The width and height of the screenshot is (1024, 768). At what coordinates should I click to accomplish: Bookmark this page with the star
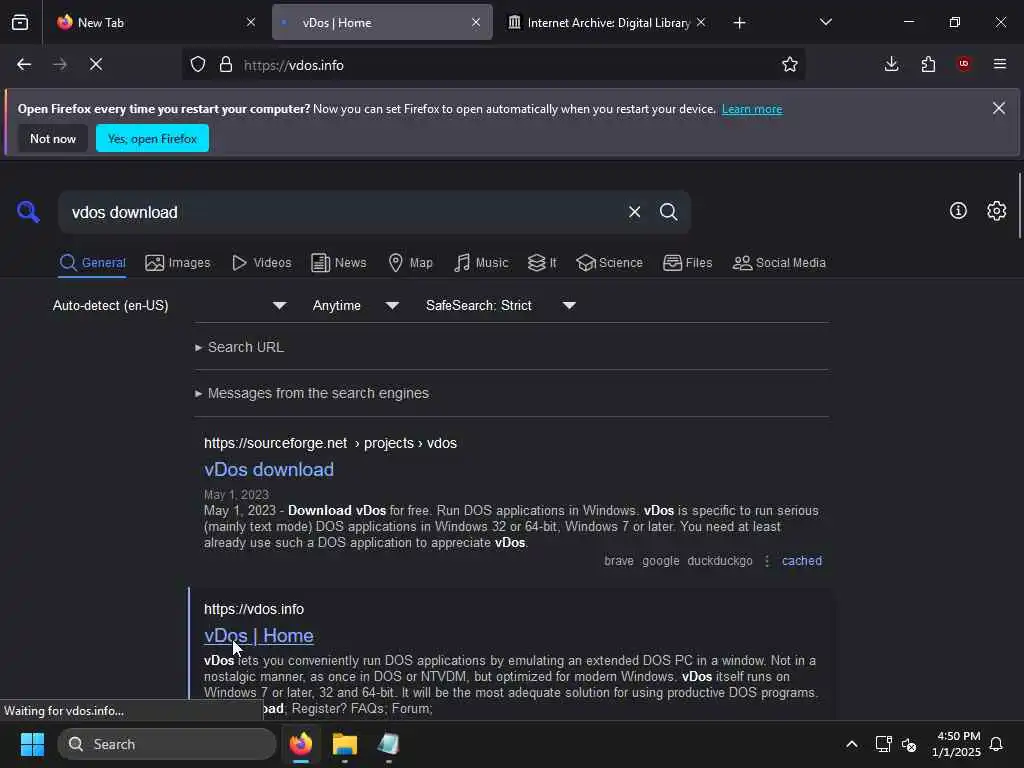790,64
